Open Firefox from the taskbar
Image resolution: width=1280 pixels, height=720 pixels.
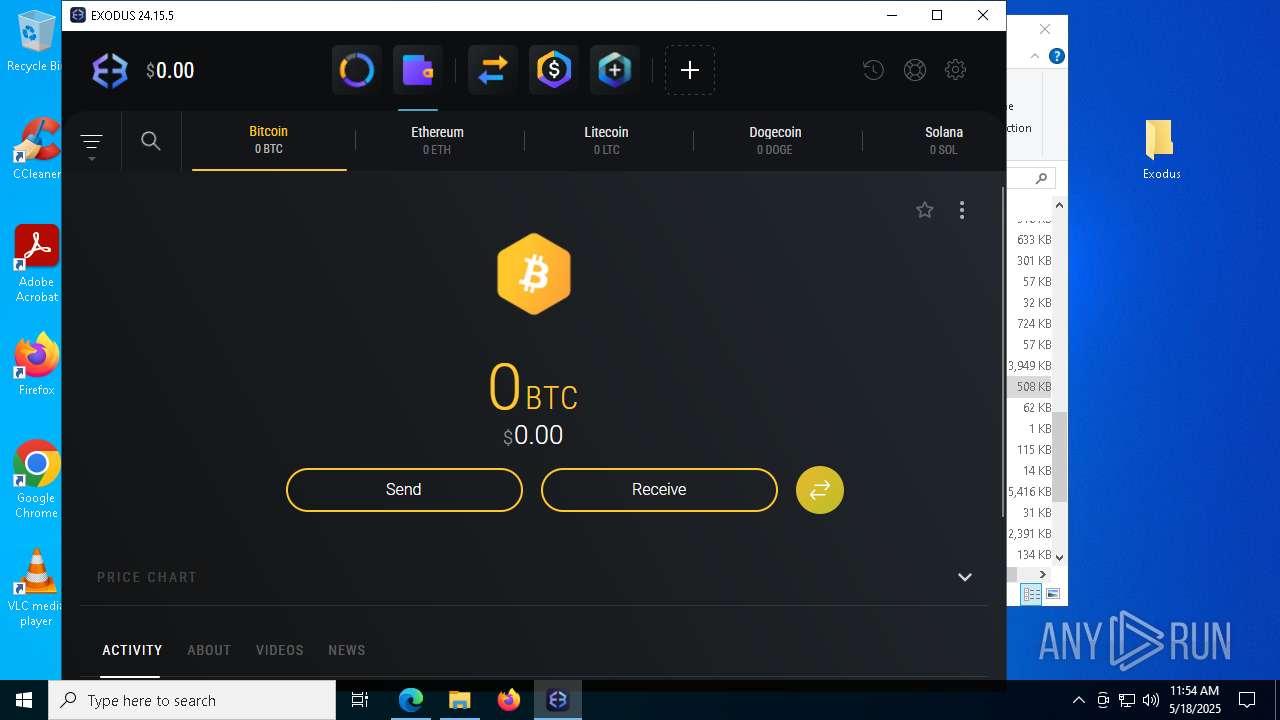click(x=509, y=700)
